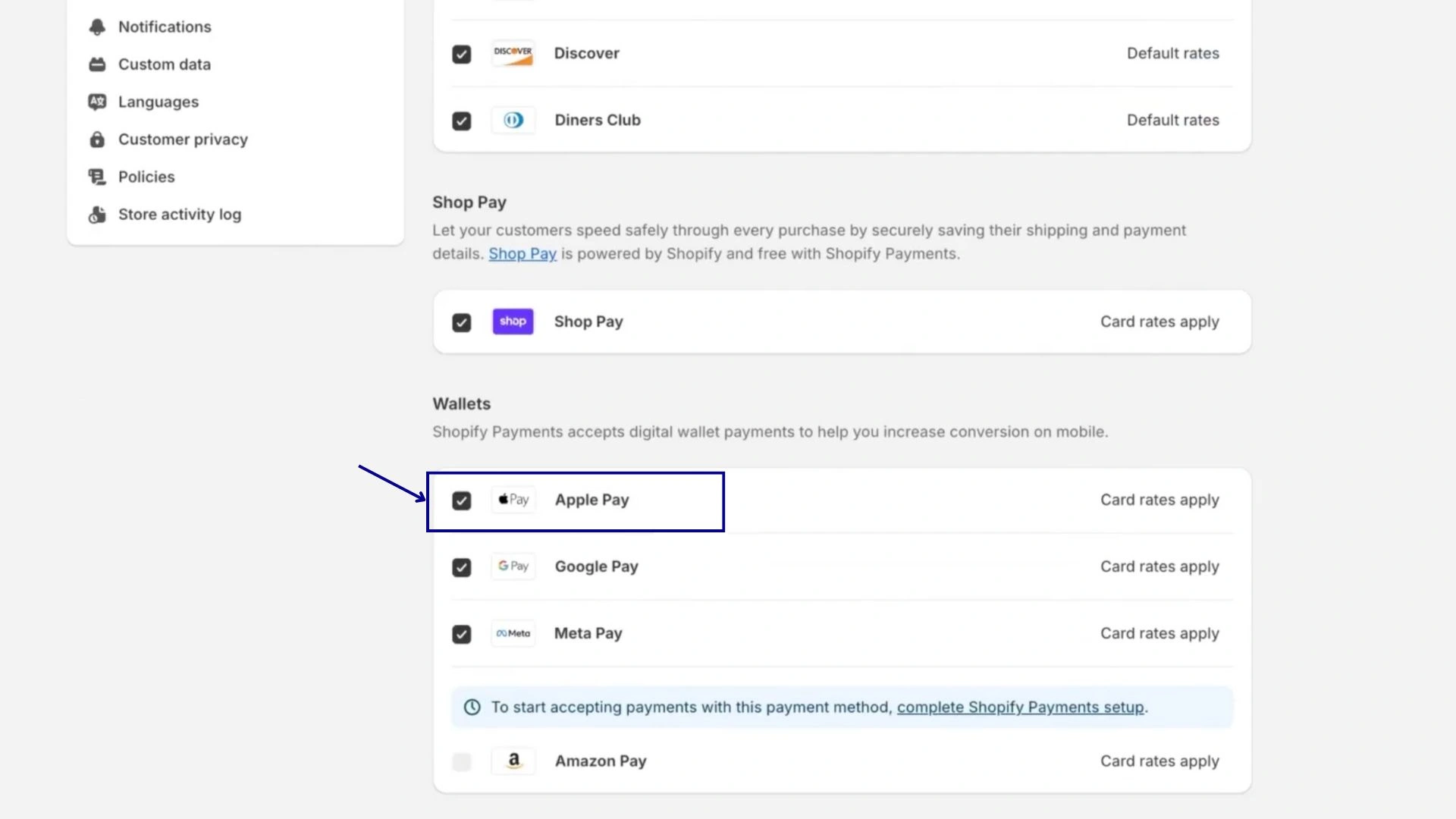Toggle the Meta Pay checkbox

(x=462, y=635)
